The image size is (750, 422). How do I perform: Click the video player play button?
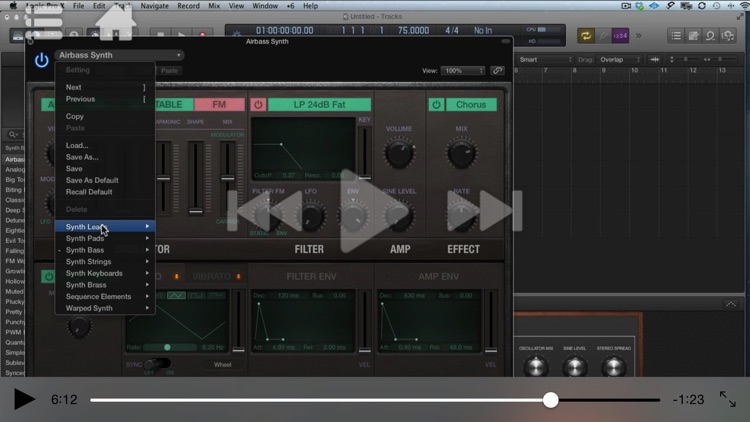[x=24, y=399]
